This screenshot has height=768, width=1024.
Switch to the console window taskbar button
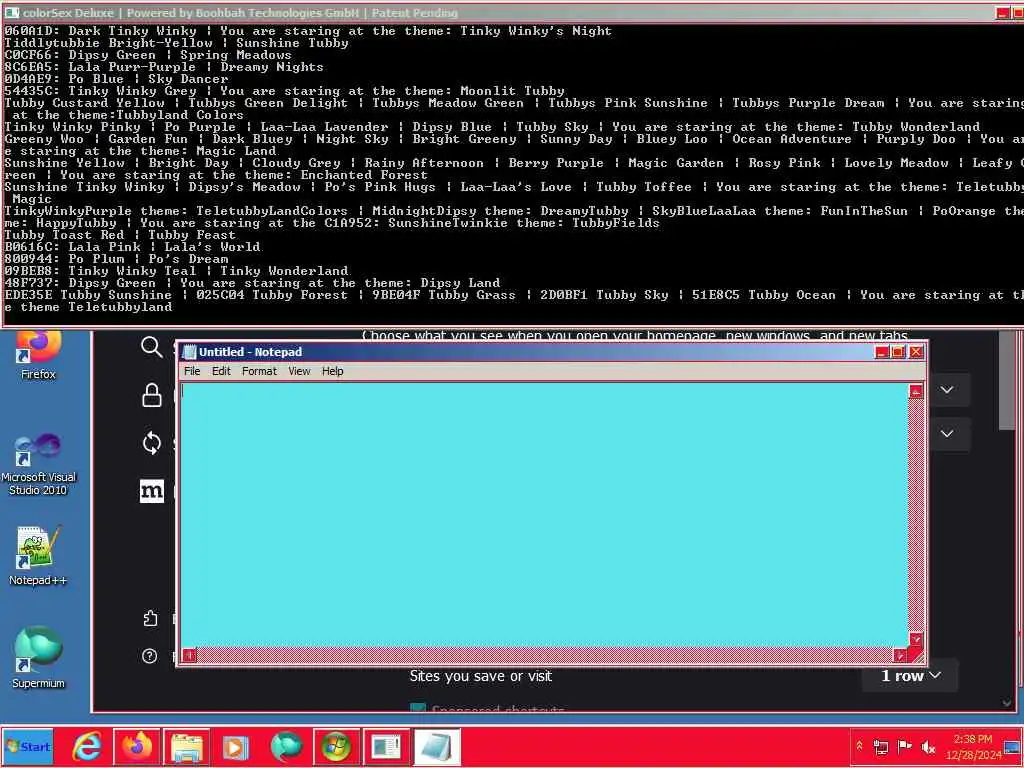pyautogui.click(x=386, y=746)
